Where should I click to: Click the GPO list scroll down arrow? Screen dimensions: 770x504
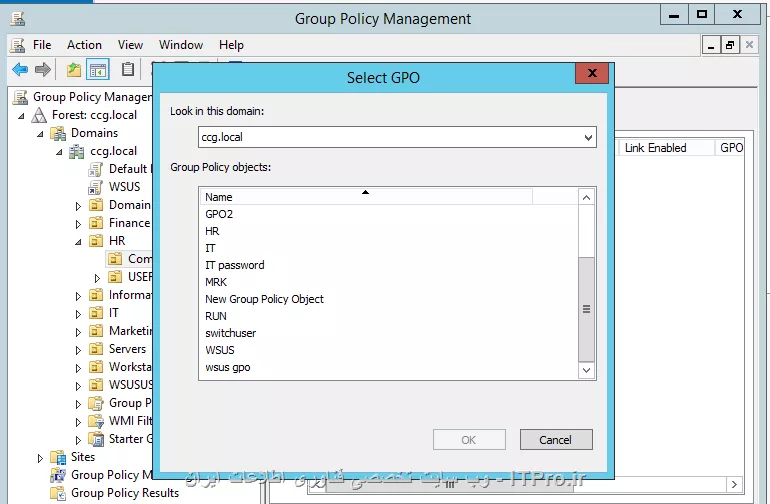point(586,370)
